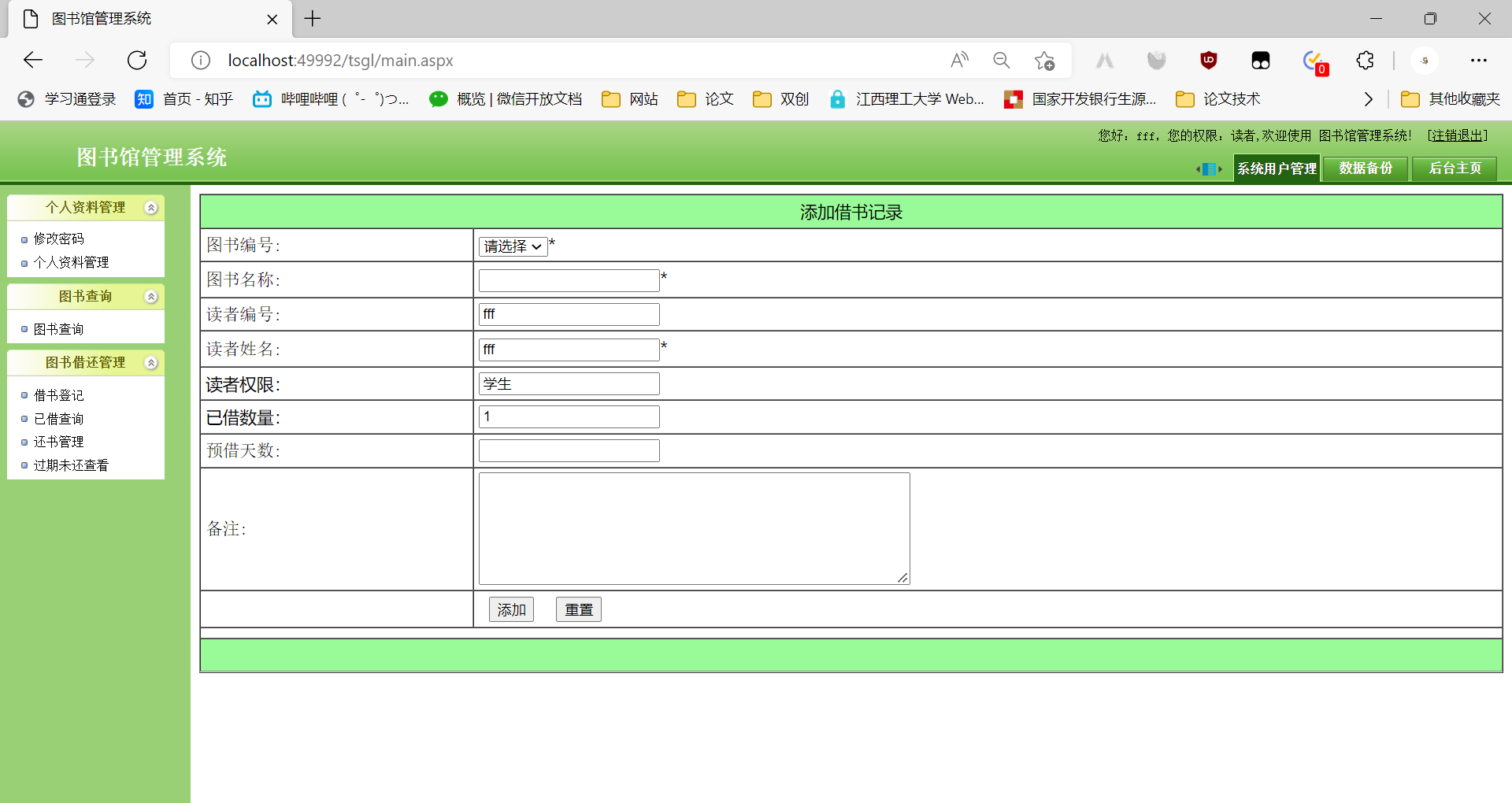Go back with the browser back arrow
Image resolution: width=1512 pixels, height=803 pixels.
pos(33,60)
